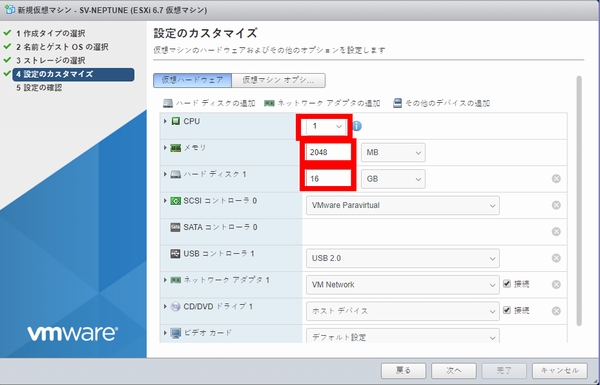
Task: Remove SCSI controller 0 with its X icon
Action: click(556, 205)
